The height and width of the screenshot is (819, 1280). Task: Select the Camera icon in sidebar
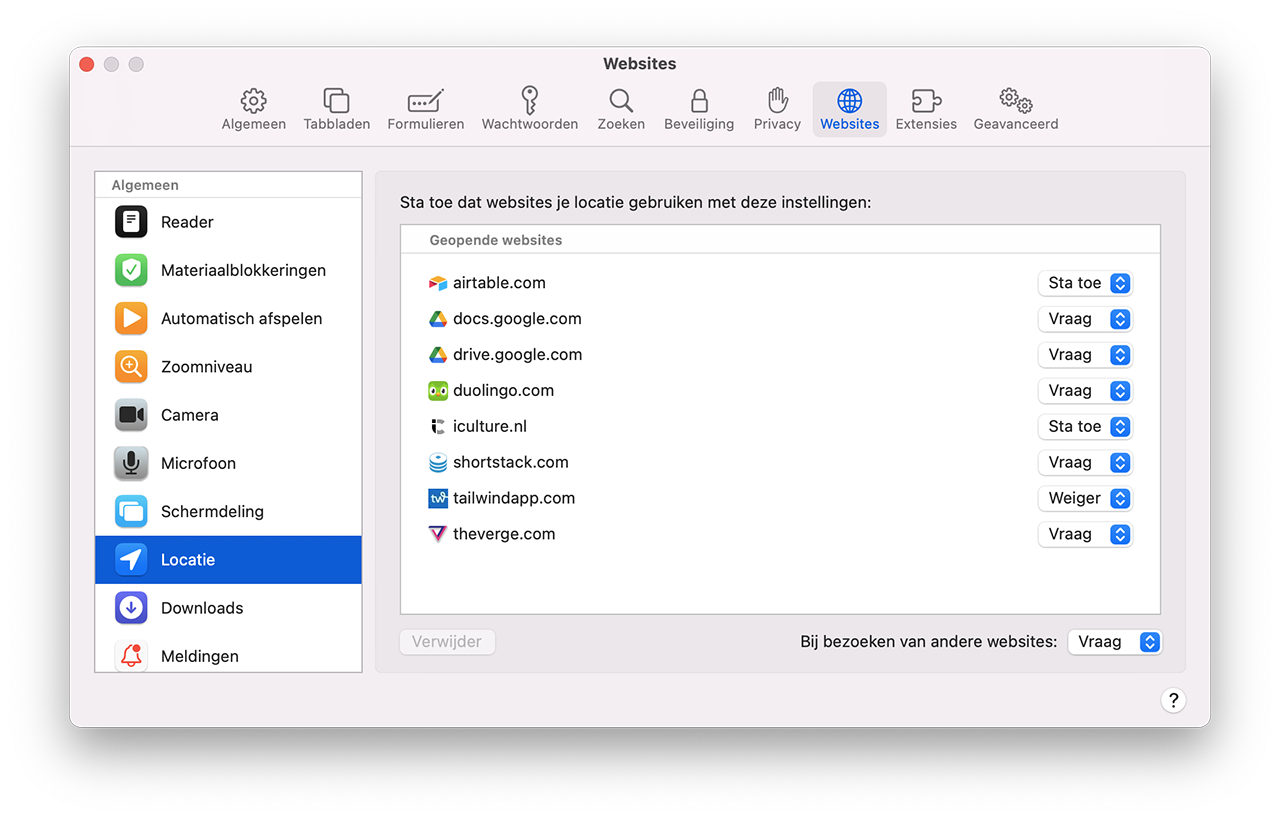click(131, 415)
